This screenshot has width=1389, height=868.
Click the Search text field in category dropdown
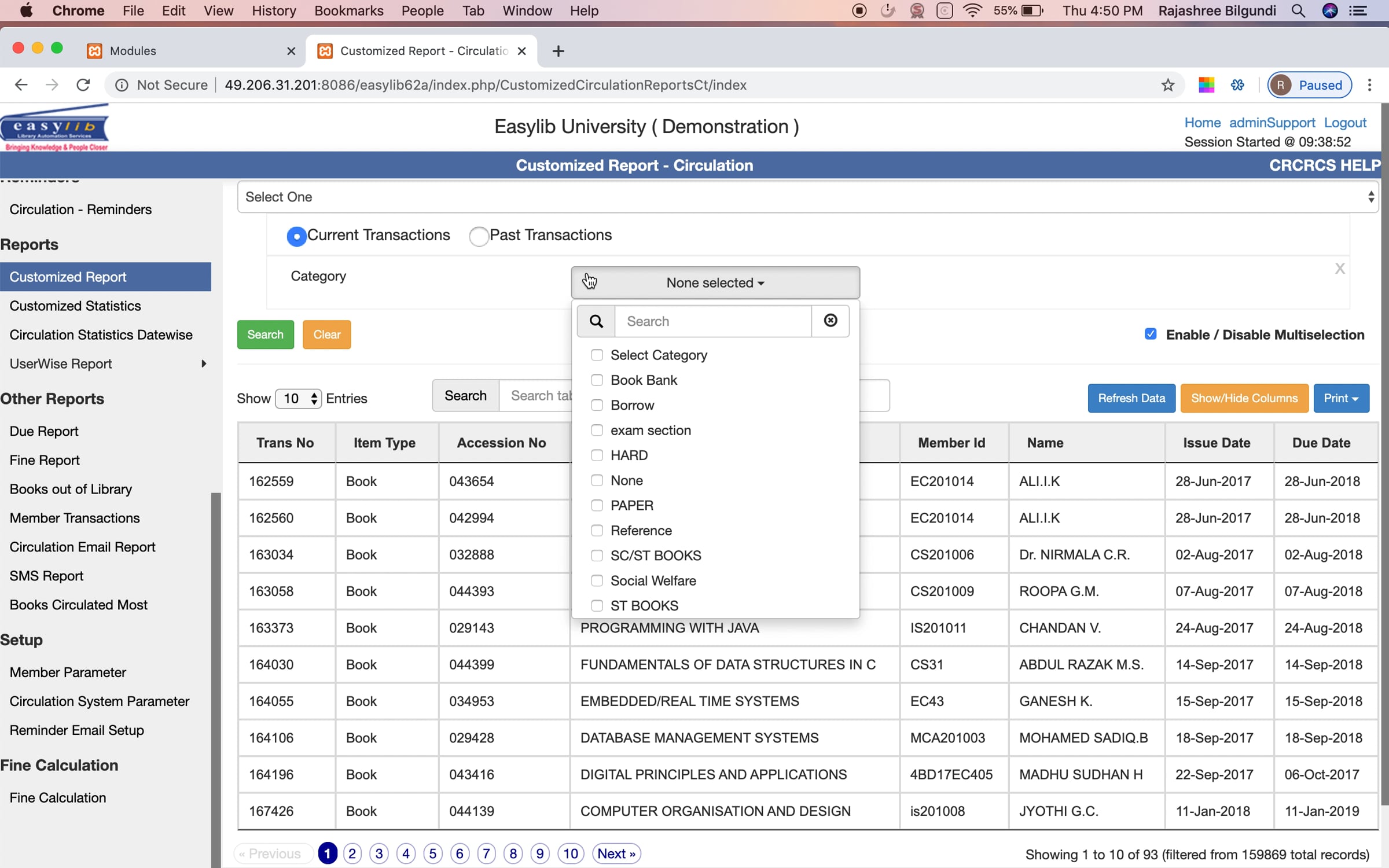pyautogui.click(x=713, y=321)
